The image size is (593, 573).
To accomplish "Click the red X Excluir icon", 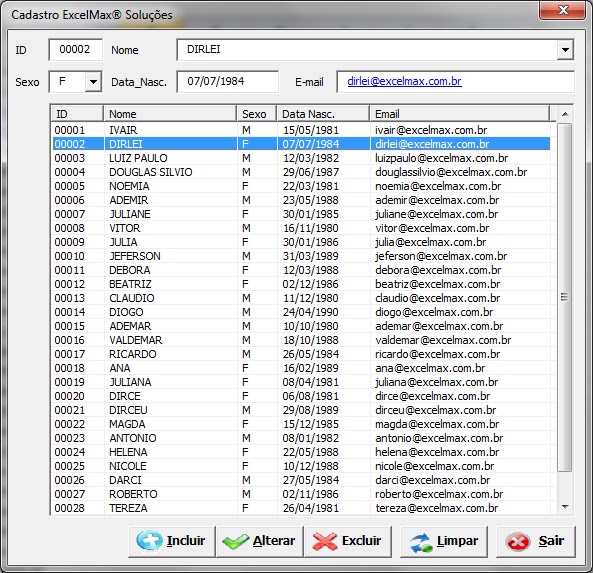I will pyautogui.click(x=325, y=541).
